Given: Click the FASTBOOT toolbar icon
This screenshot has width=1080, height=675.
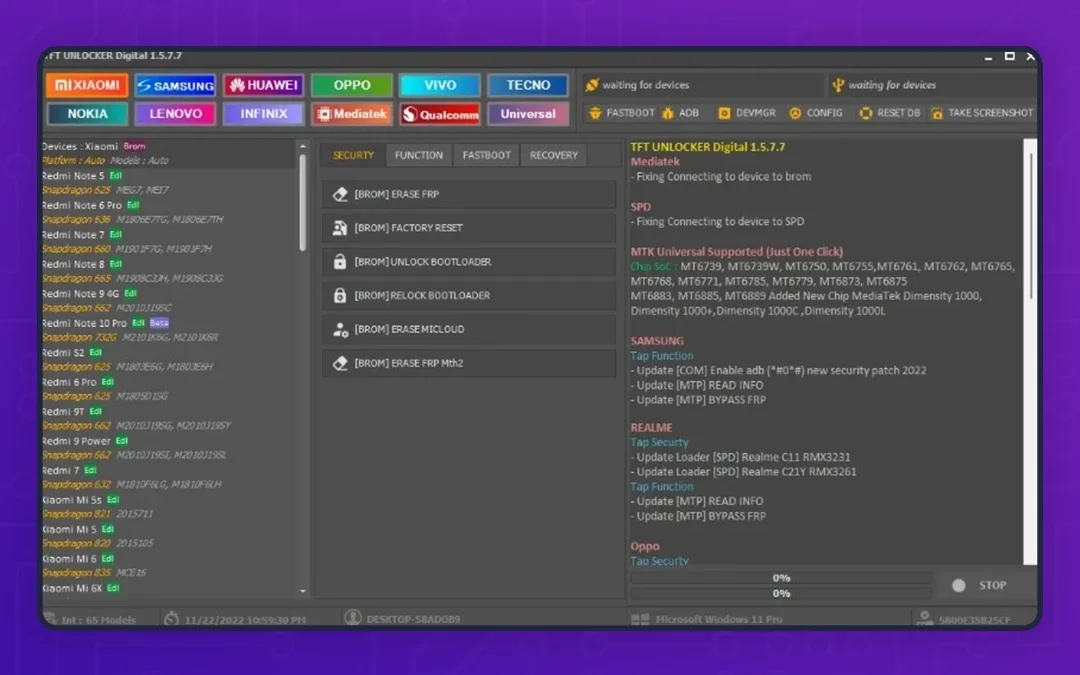Looking at the screenshot, I should pos(595,113).
